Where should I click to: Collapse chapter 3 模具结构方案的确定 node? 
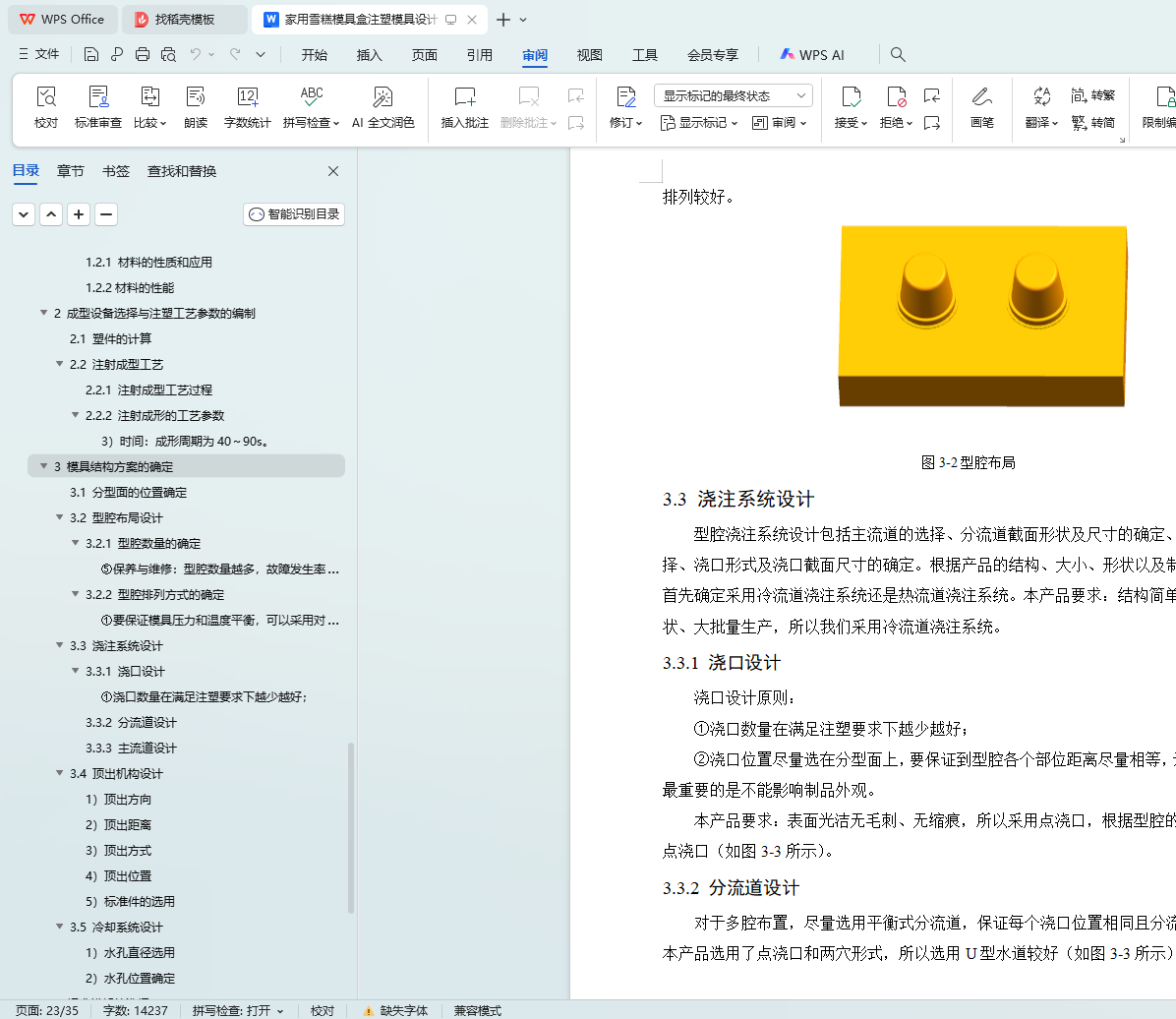43,466
